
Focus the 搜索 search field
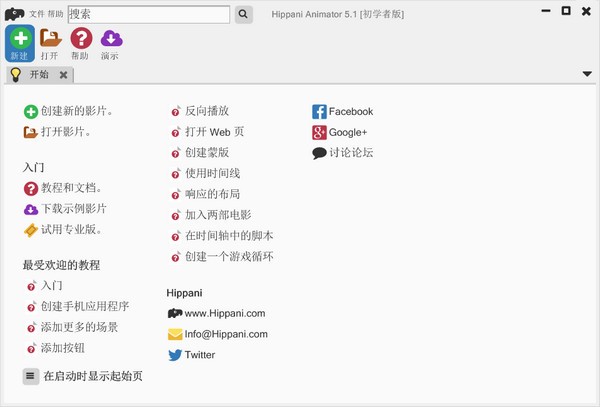(149, 15)
